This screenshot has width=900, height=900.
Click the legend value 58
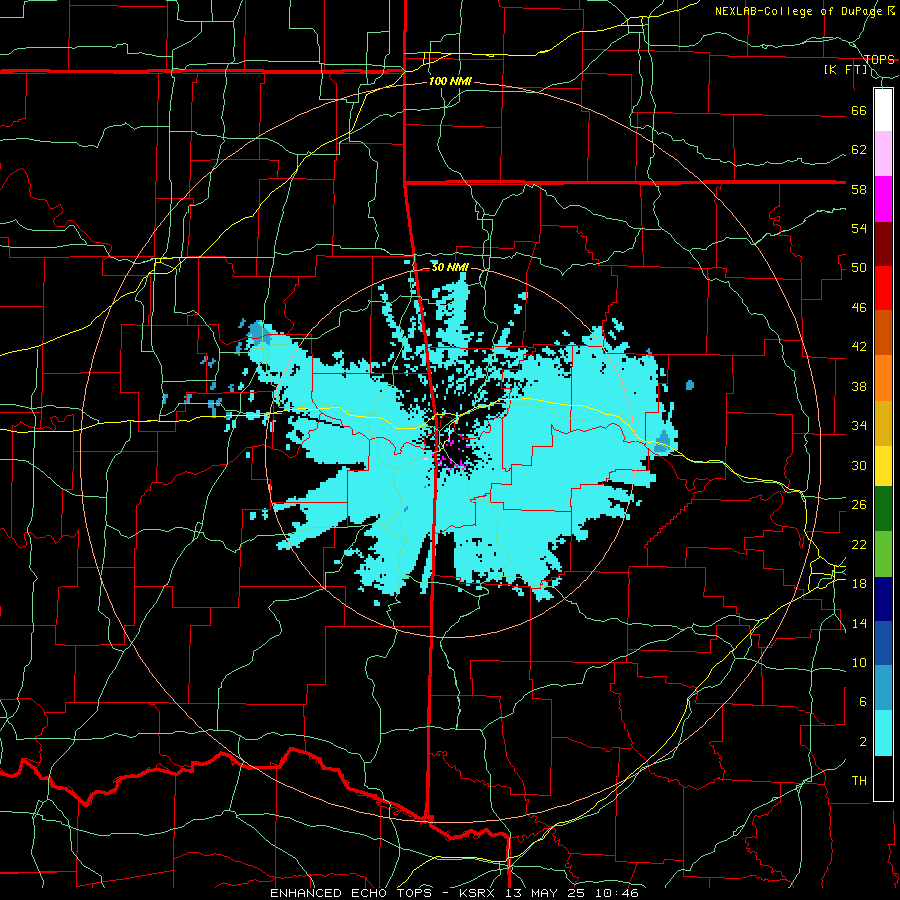pos(859,189)
